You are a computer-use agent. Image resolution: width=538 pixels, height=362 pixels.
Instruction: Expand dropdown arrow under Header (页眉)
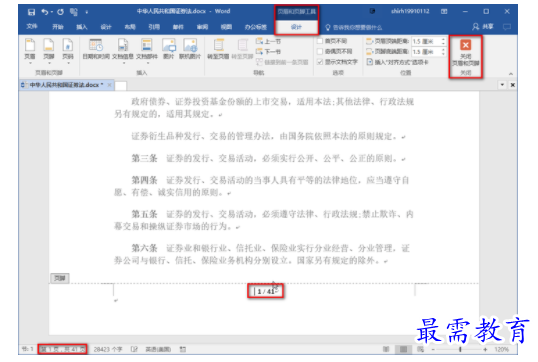[x=30, y=63]
